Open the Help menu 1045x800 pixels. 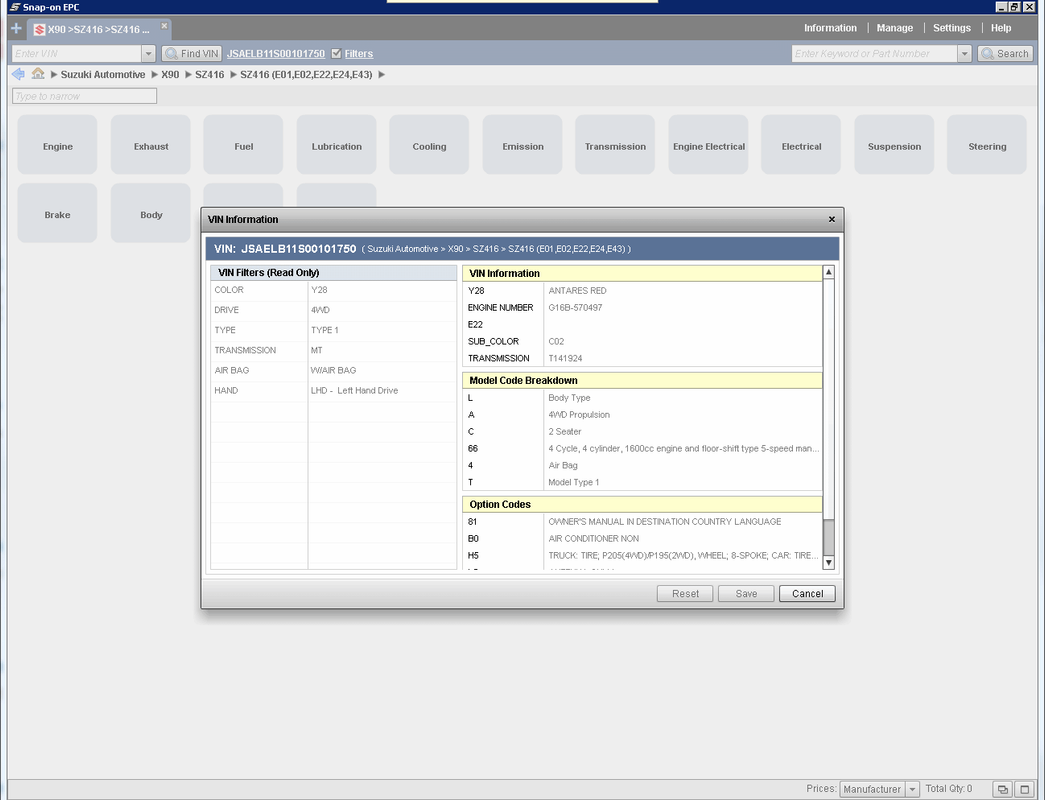(1001, 28)
